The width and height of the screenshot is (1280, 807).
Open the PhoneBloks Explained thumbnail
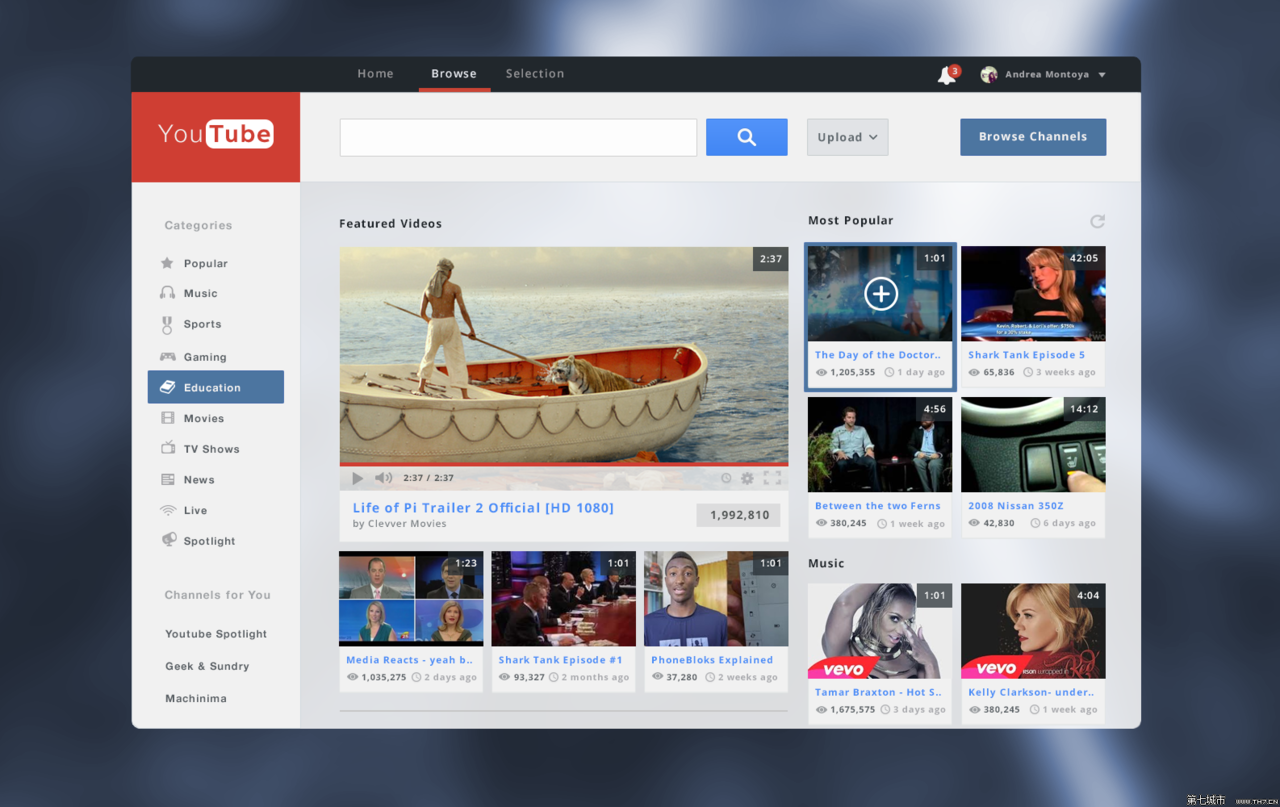point(716,598)
